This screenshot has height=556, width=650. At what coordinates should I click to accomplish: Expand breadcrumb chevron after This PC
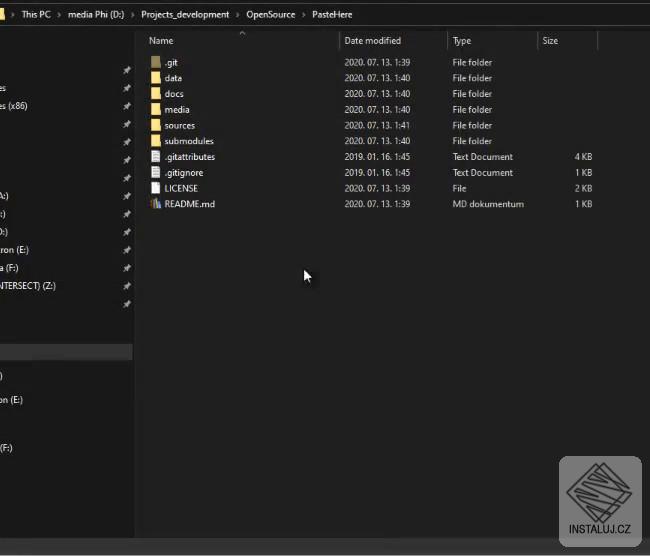[59, 15]
